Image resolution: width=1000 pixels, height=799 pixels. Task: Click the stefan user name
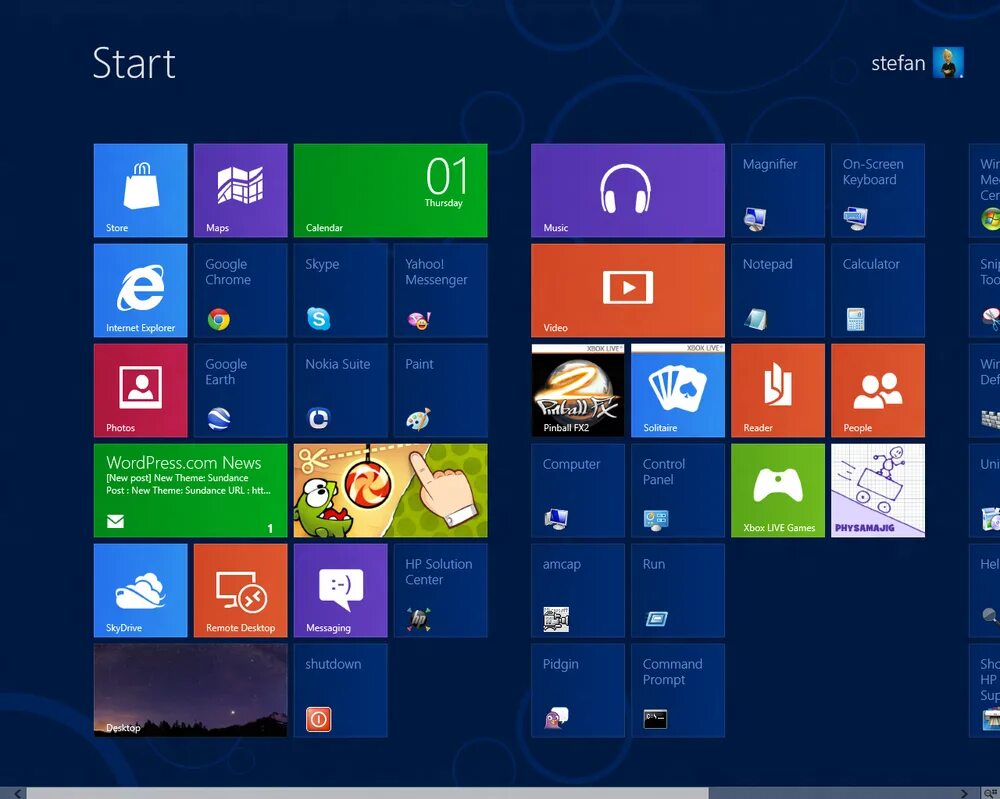[x=898, y=63]
